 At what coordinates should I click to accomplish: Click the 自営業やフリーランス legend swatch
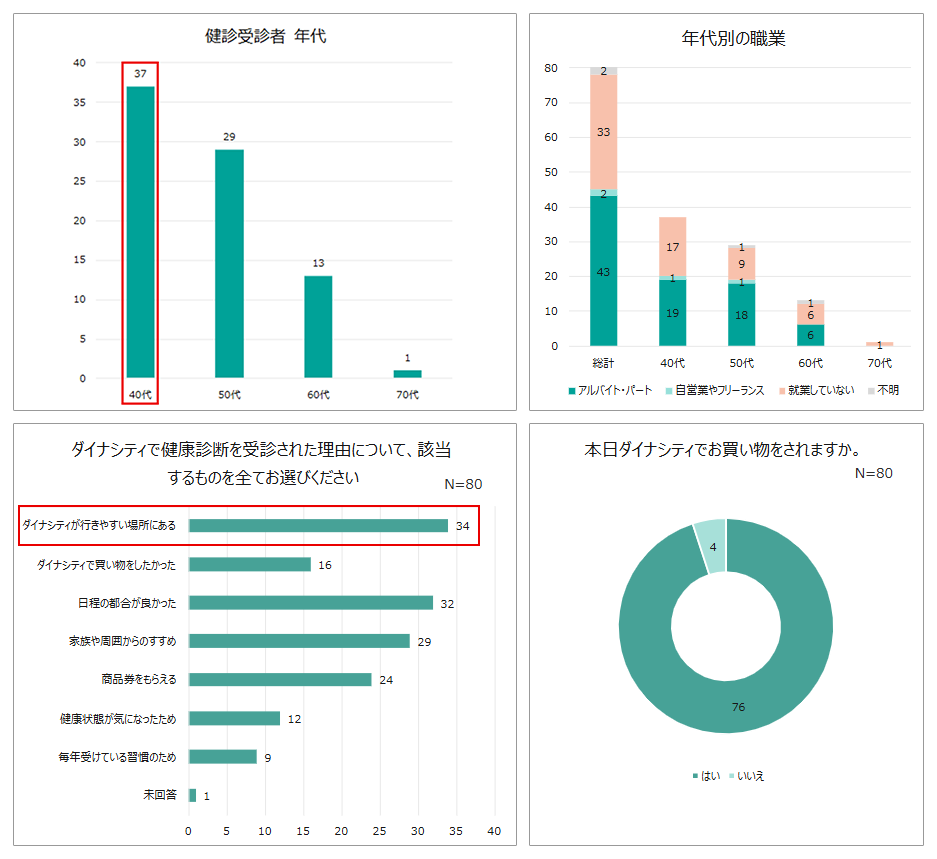(x=669, y=390)
